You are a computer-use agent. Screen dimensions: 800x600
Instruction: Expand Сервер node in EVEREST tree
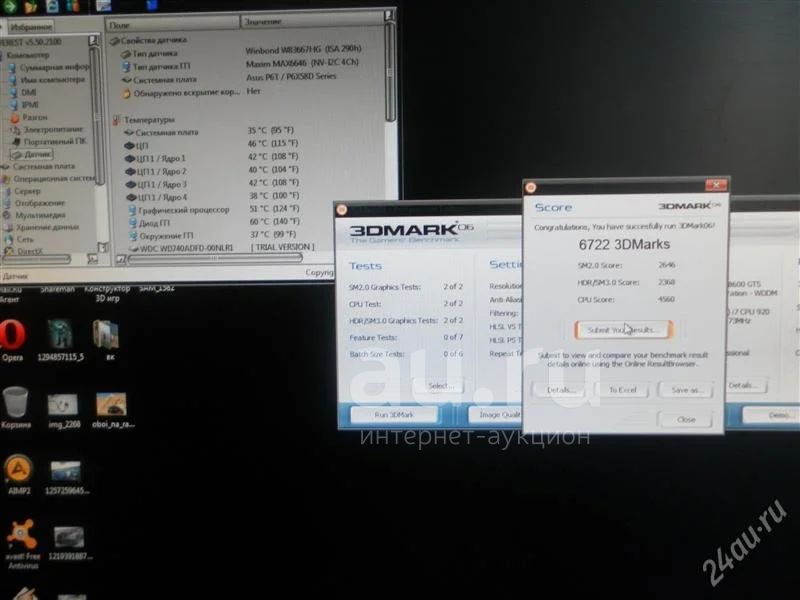pos(21,191)
